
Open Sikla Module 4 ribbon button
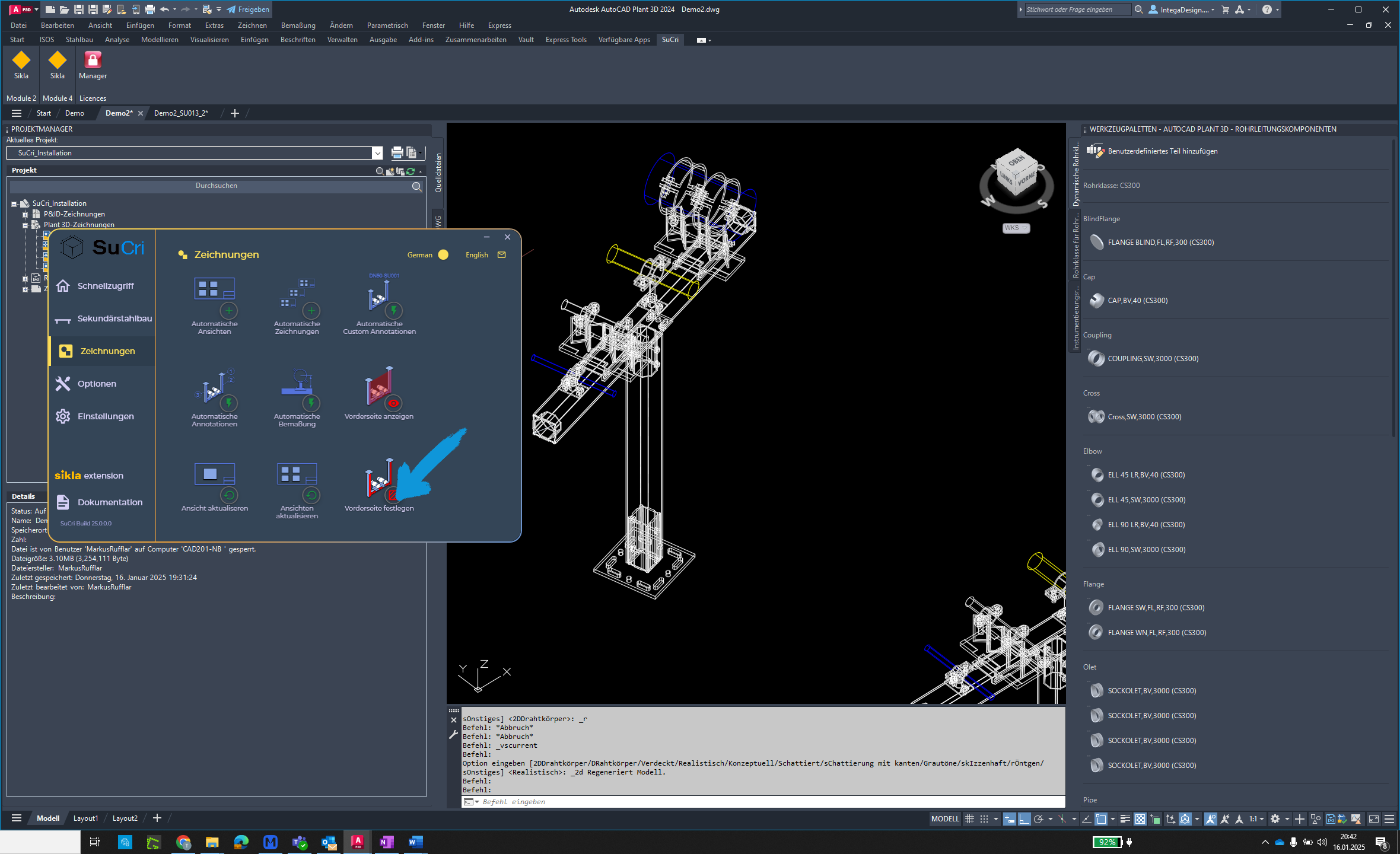click(58, 65)
